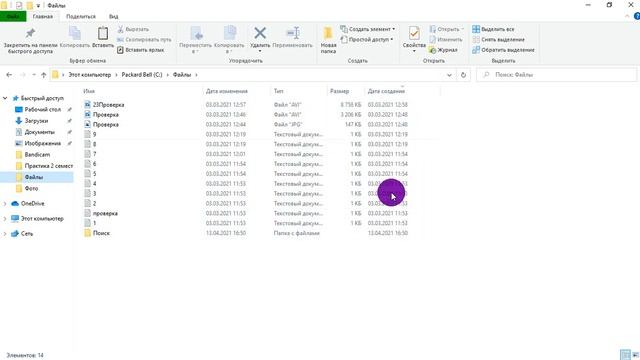Viewport: 640px width, 360px height.
Task: Click Packard Bell (C:) in breadcrumb
Action: tap(142, 75)
